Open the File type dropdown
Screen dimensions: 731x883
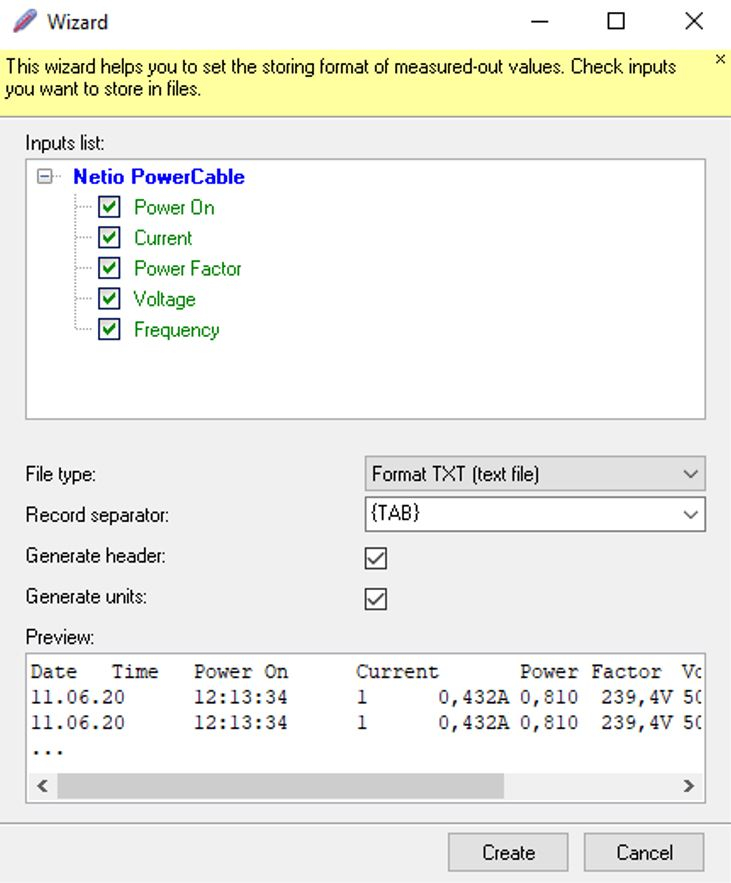pos(534,474)
